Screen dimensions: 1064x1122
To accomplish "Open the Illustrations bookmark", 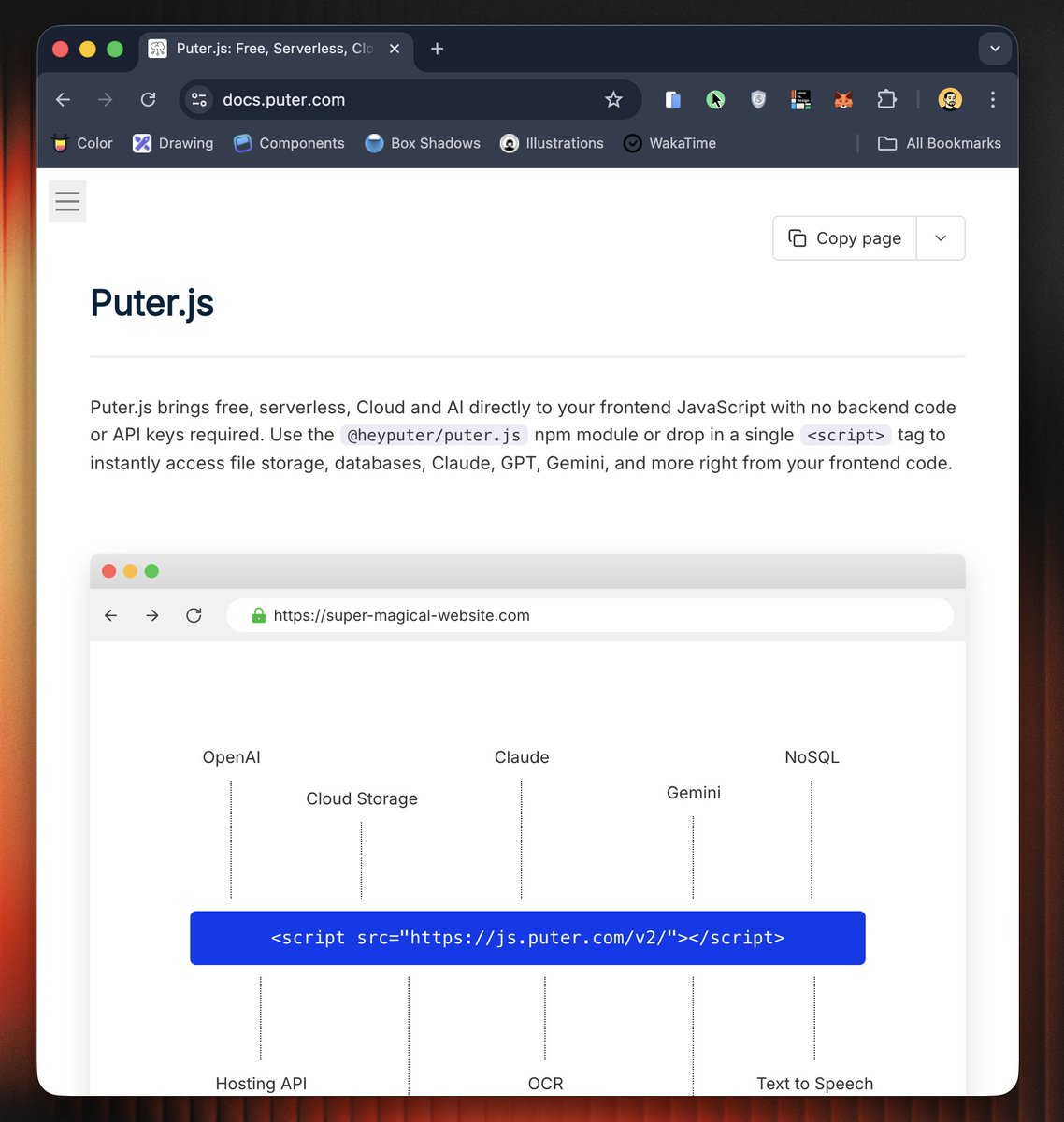I will 552,143.
